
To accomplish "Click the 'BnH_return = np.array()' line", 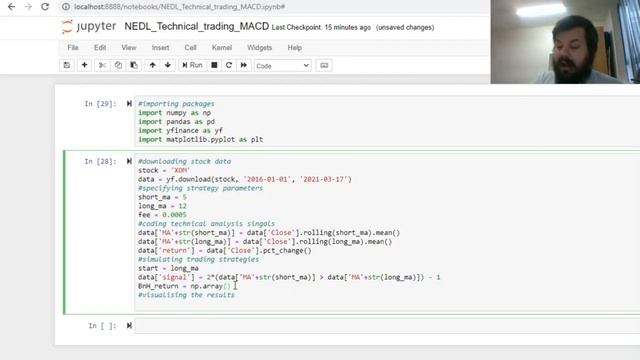I will pyautogui.click(x=184, y=286).
